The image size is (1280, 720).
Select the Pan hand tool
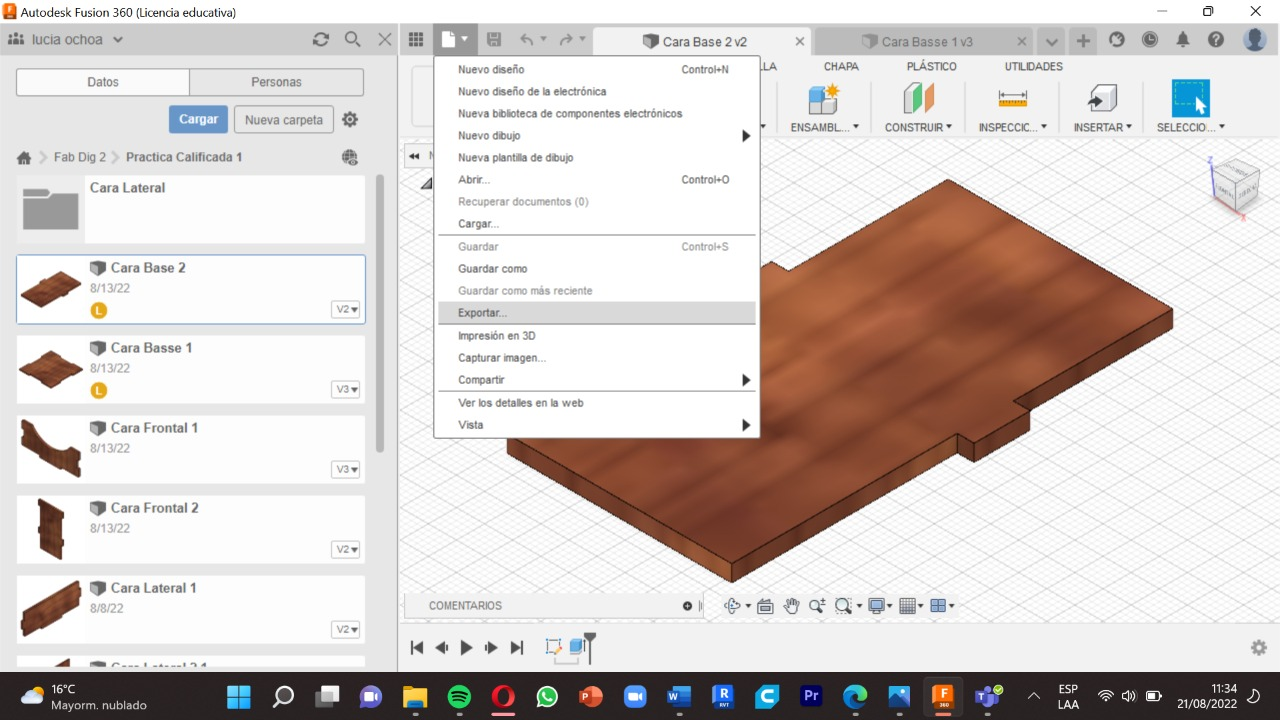[x=791, y=606]
